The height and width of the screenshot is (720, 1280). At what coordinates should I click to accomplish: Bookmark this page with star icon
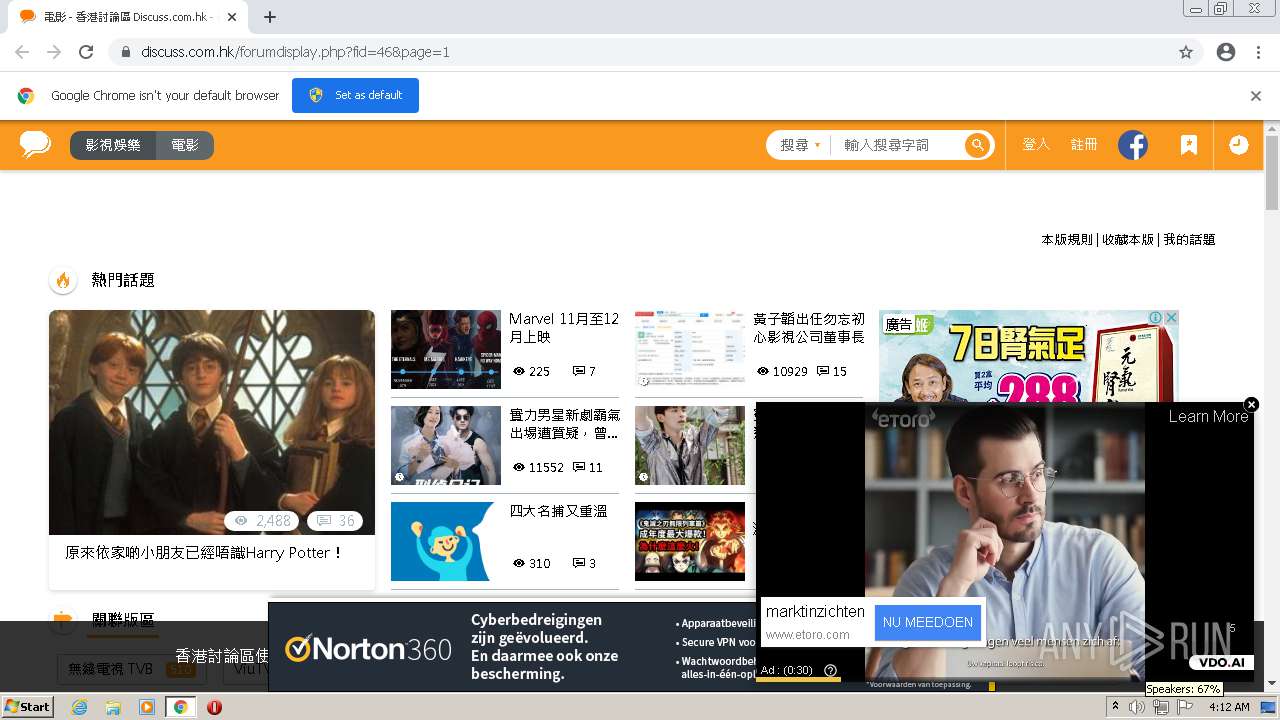tap(1186, 52)
